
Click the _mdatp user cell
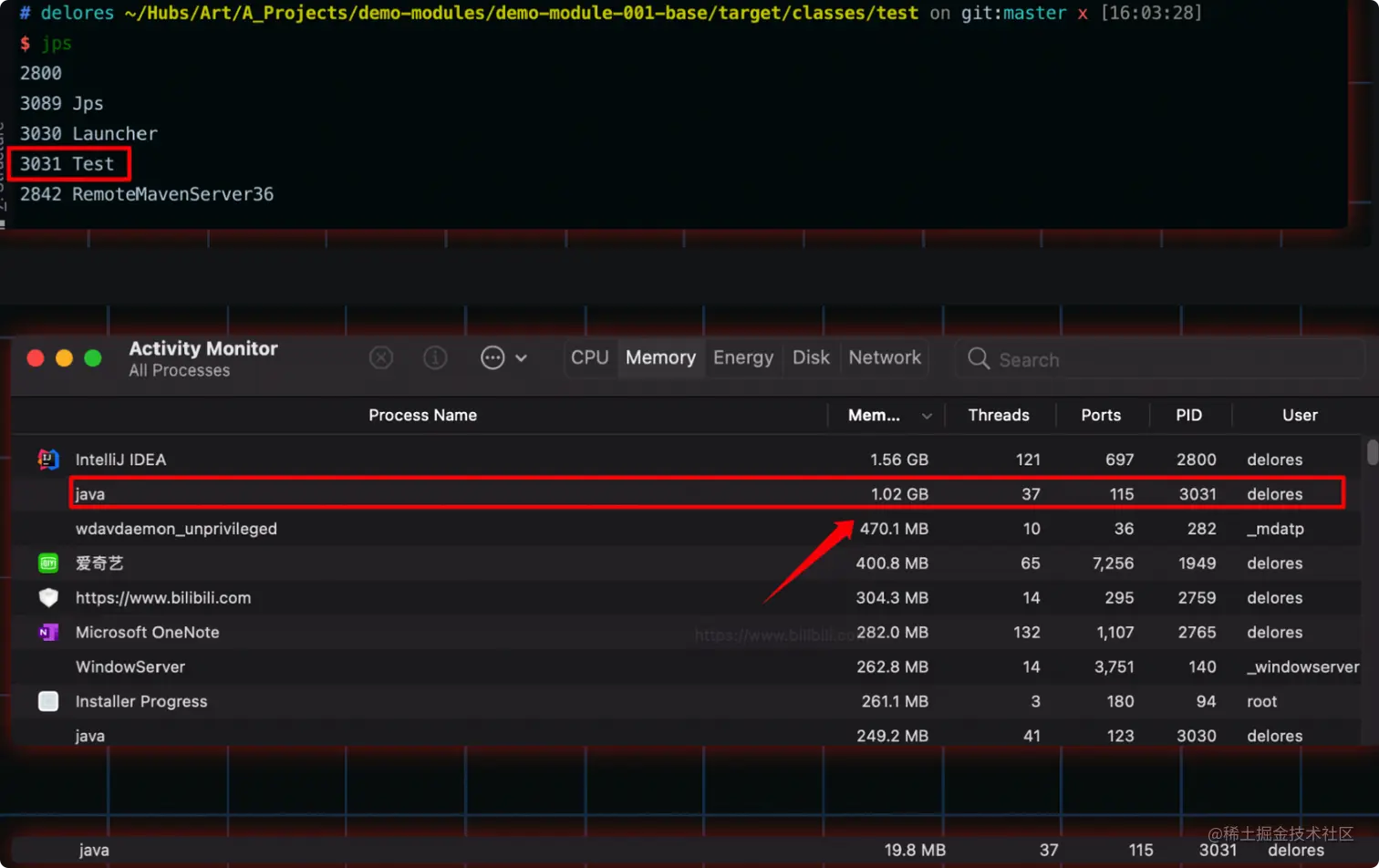pos(1275,529)
